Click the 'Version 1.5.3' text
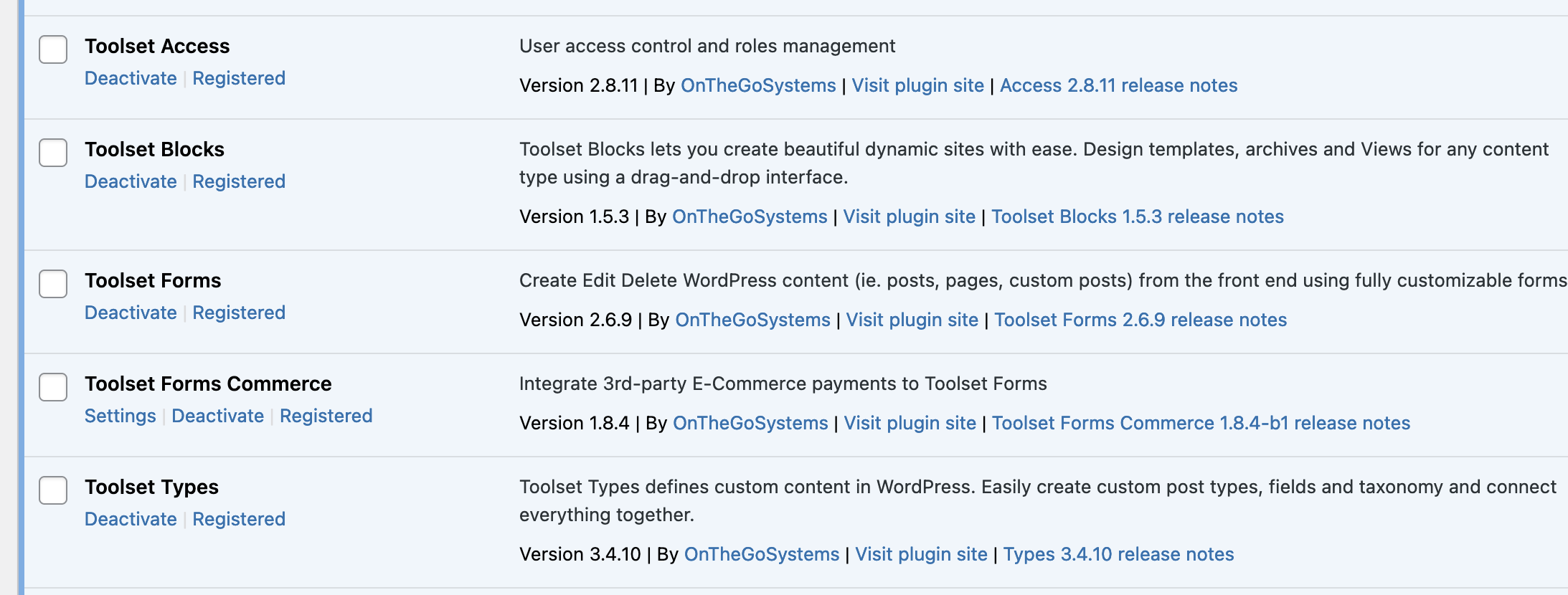Viewport: 1568px width, 595px height. tap(575, 216)
